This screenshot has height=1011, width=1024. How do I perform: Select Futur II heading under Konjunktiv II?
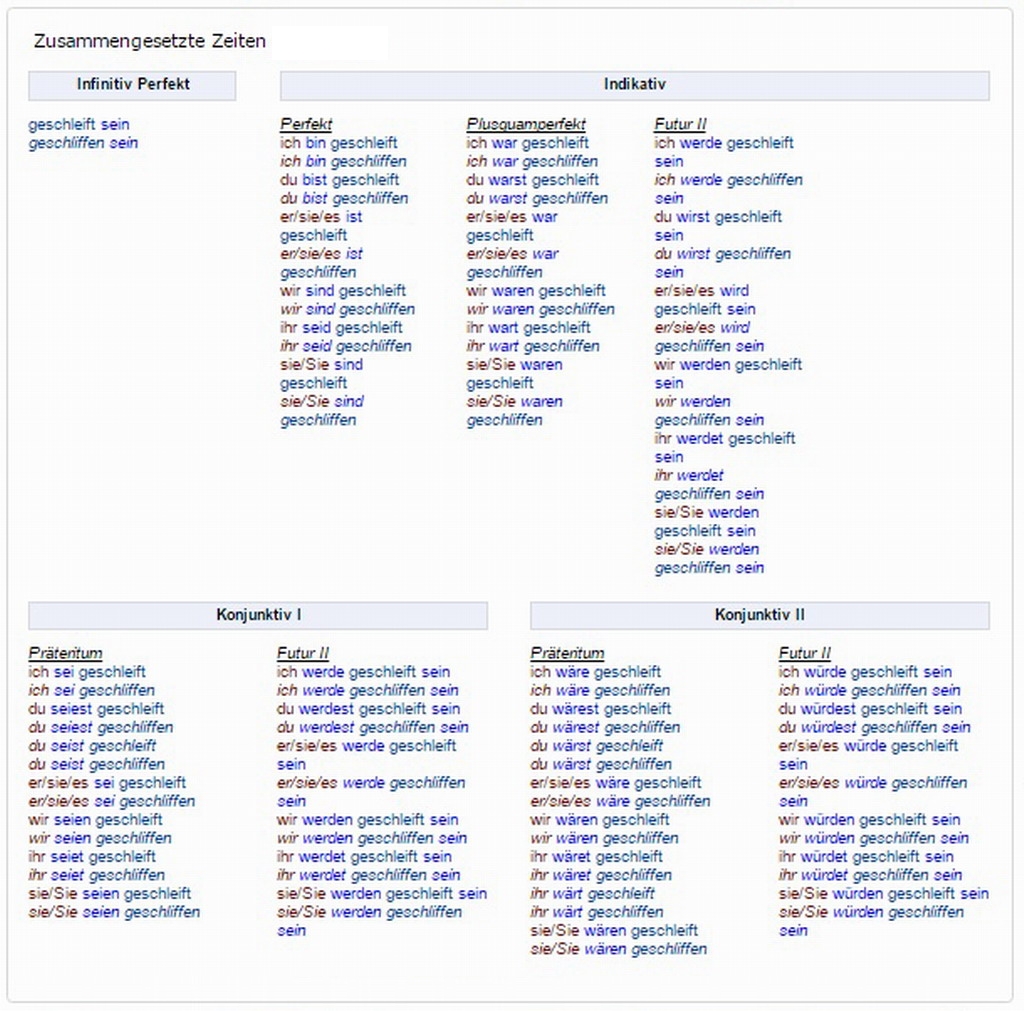click(x=805, y=654)
